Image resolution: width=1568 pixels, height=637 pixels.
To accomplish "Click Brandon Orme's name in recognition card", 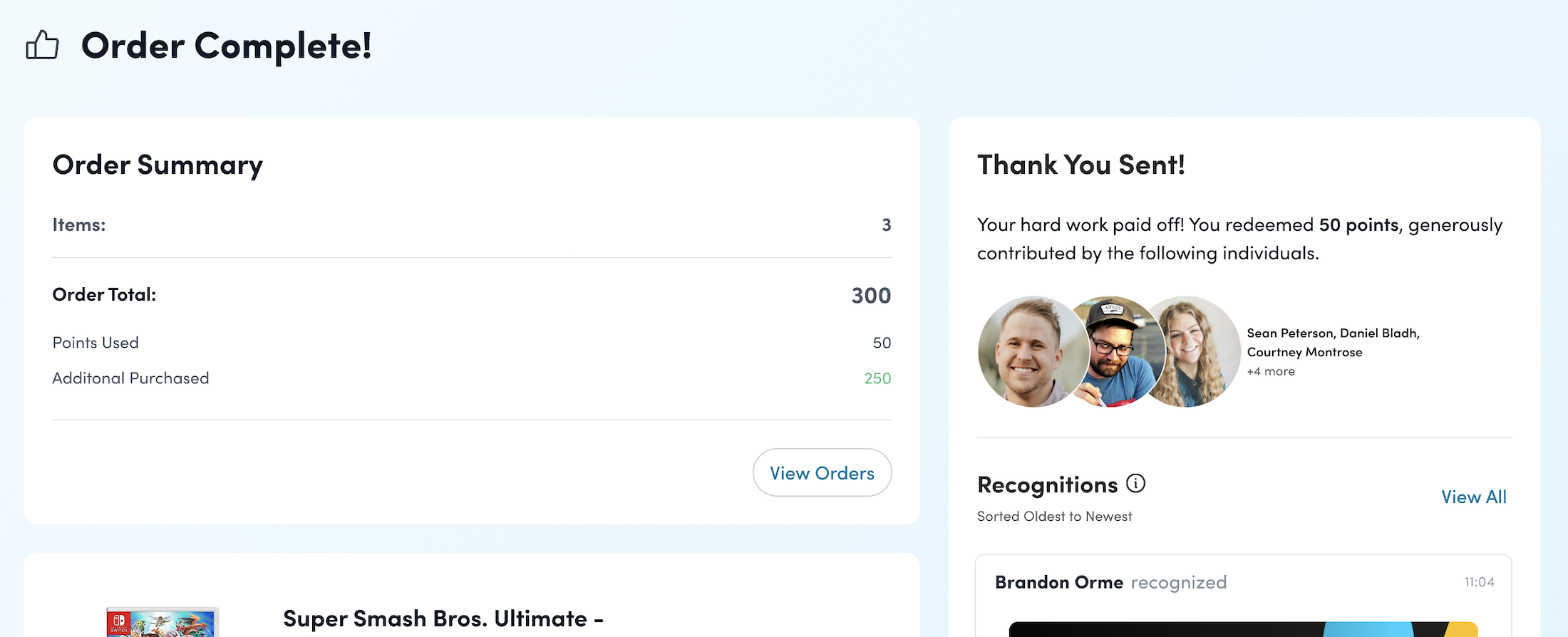I will (1058, 582).
